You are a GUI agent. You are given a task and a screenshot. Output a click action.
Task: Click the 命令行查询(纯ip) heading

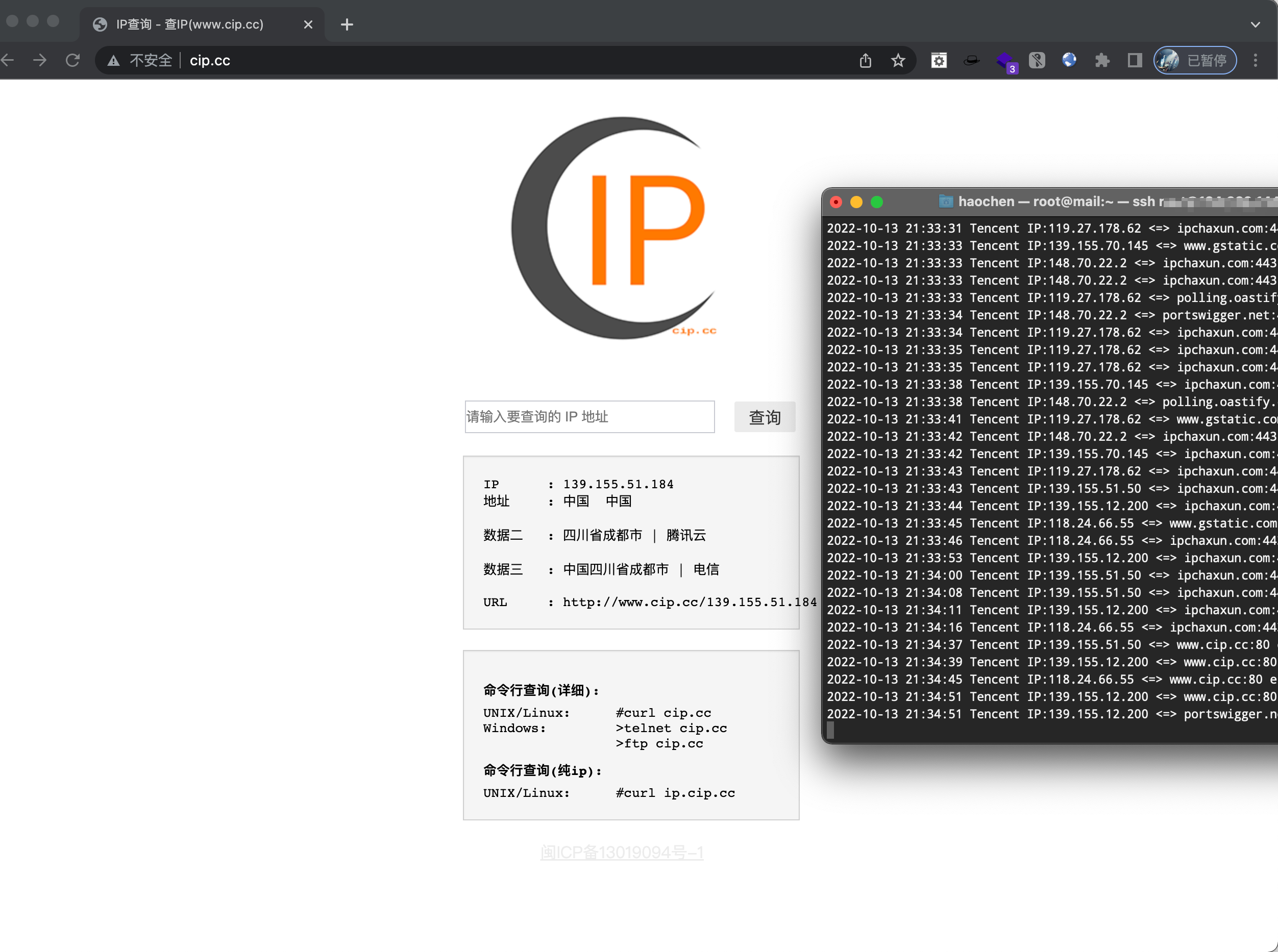click(543, 770)
